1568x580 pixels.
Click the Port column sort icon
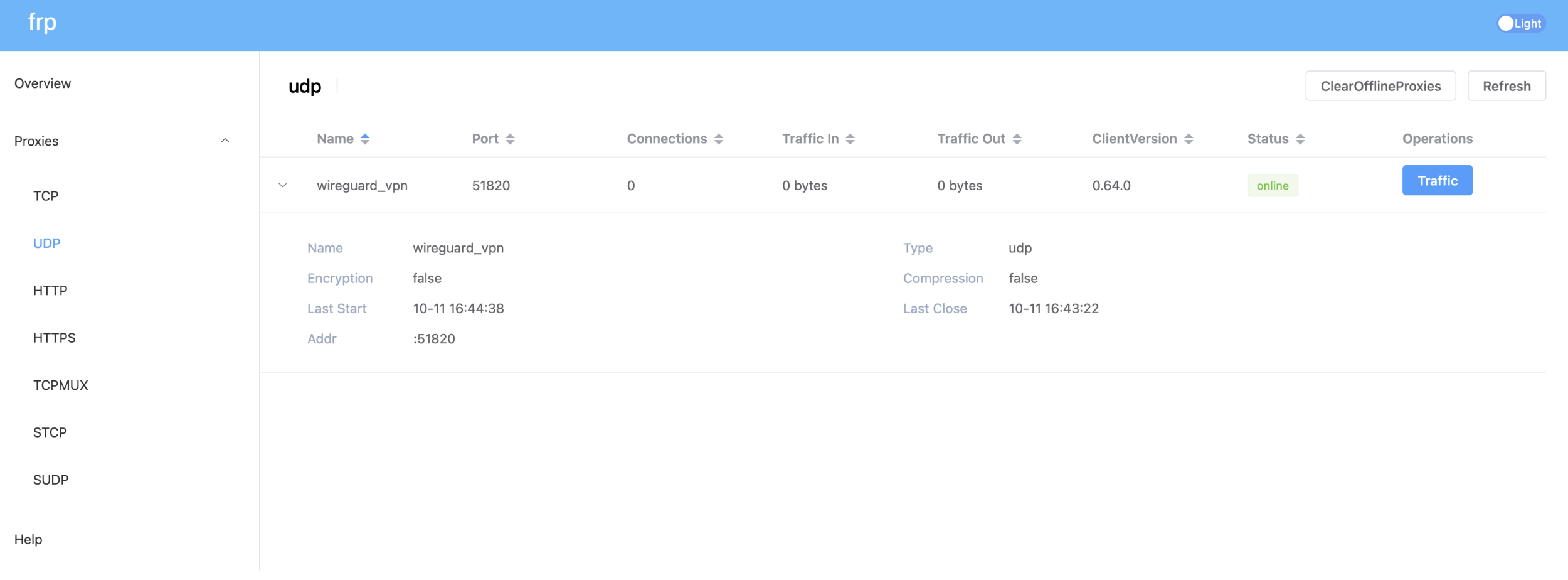pyautogui.click(x=510, y=139)
